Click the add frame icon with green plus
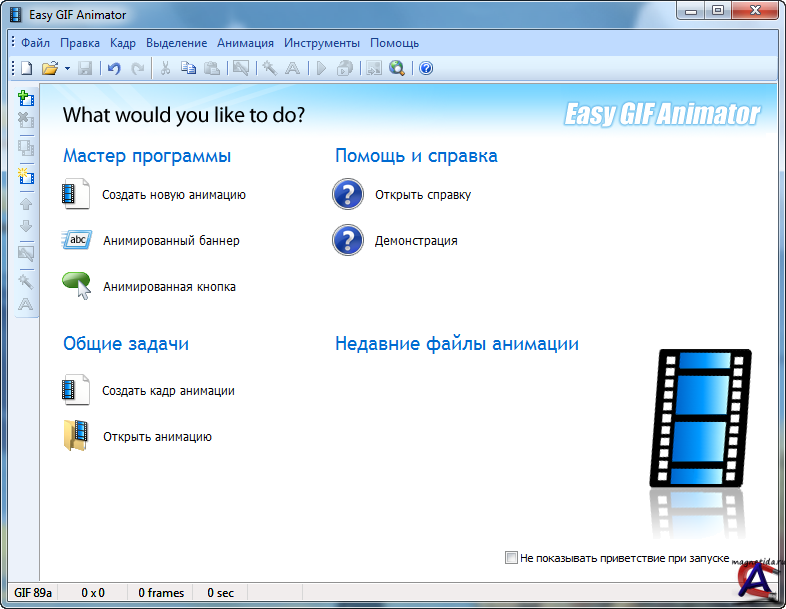The height and width of the screenshot is (609, 786). point(26,98)
